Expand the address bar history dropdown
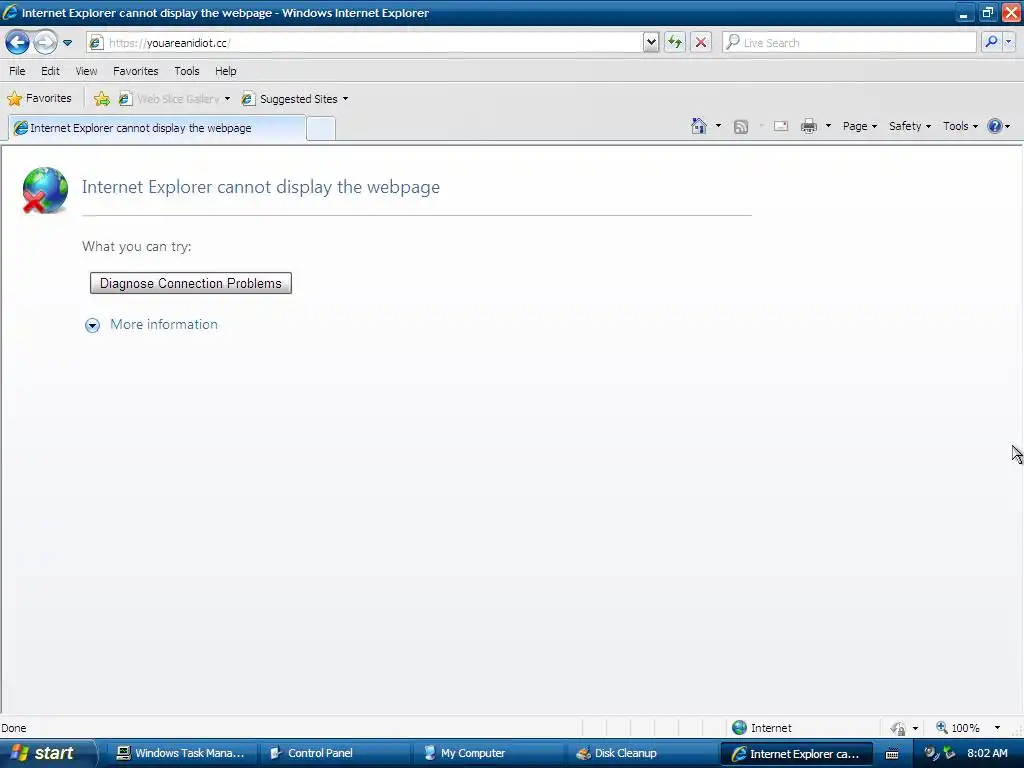 [650, 43]
